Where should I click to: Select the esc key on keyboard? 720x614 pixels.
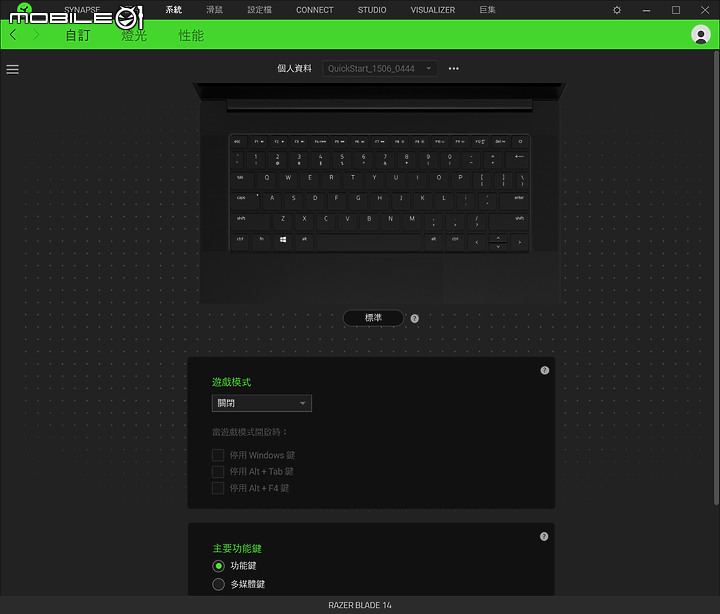[238, 142]
